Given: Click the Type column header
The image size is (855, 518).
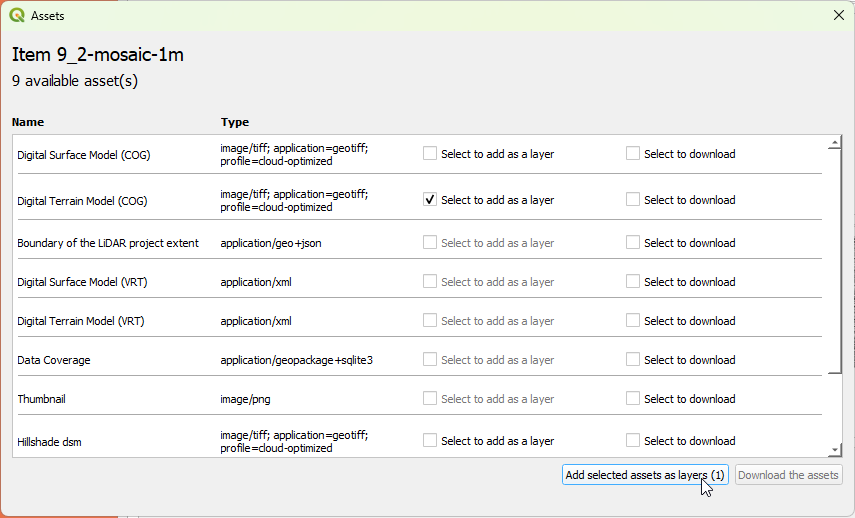Looking at the screenshot, I should point(235,122).
